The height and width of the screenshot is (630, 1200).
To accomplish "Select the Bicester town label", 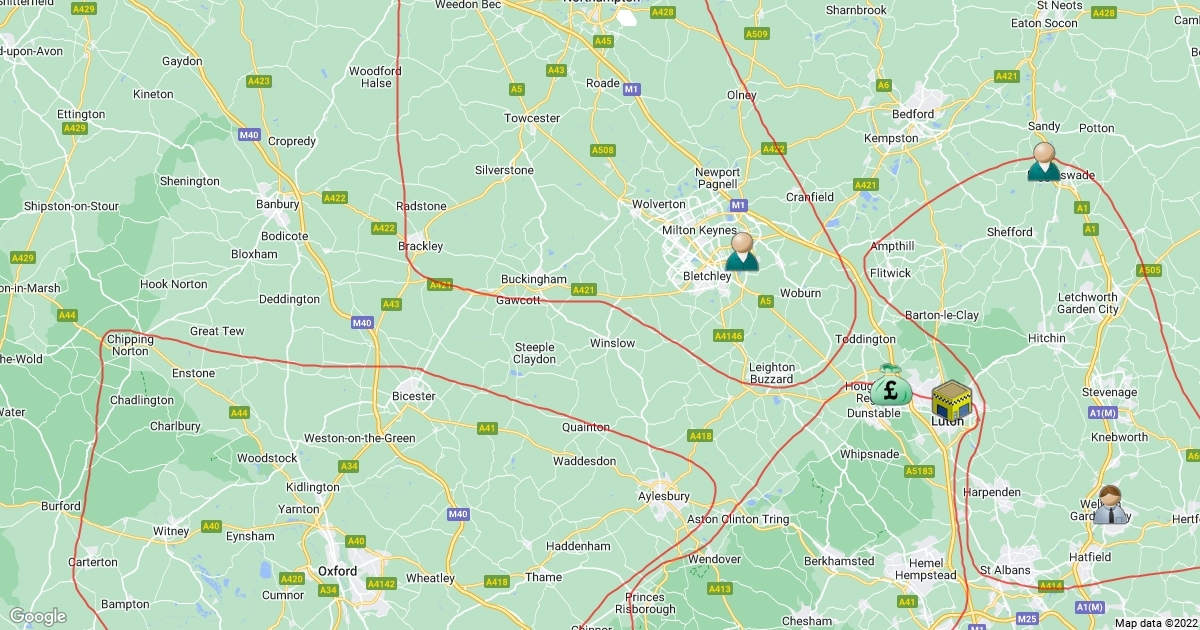I will 413,396.
